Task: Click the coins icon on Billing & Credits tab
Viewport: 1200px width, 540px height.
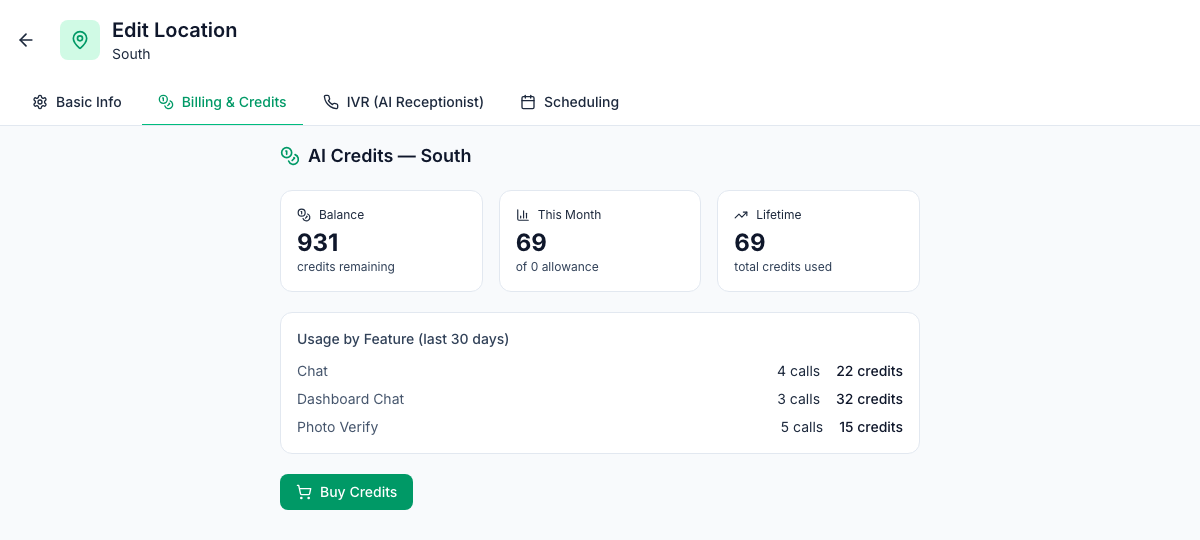Action: point(166,102)
